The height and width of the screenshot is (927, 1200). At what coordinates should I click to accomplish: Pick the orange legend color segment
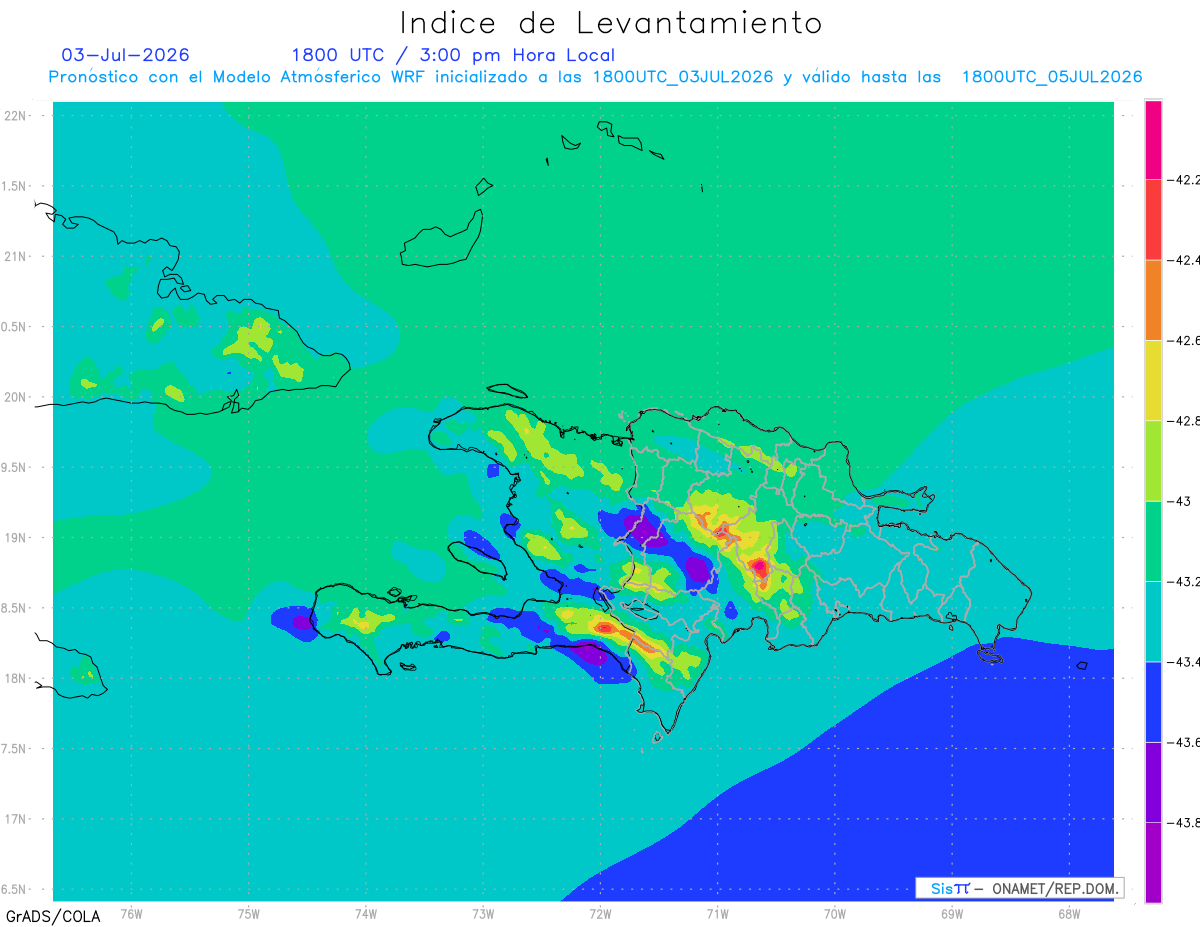[1153, 300]
